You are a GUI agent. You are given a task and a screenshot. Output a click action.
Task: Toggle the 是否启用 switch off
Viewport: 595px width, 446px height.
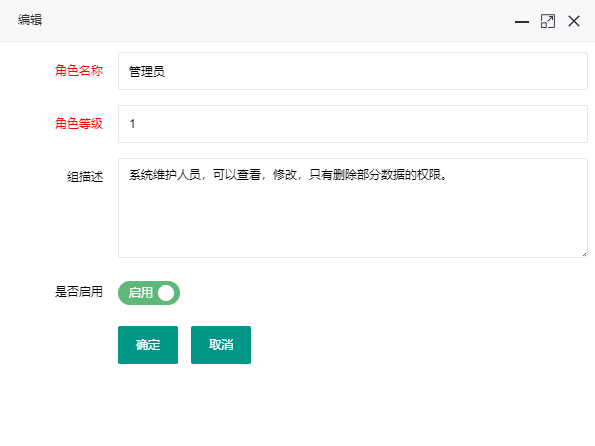click(149, 293)
